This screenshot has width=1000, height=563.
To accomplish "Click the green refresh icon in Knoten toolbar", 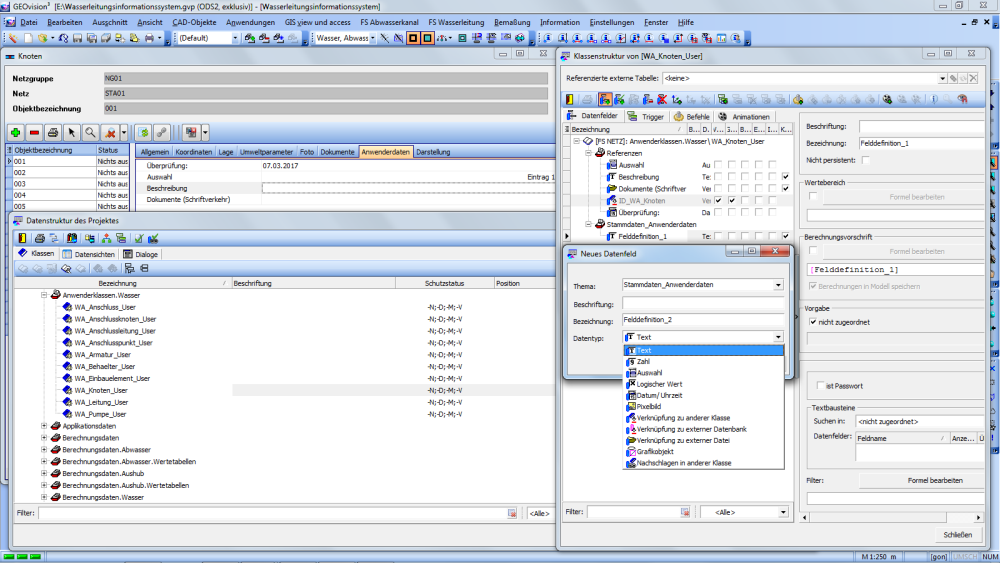I will 143,133.
